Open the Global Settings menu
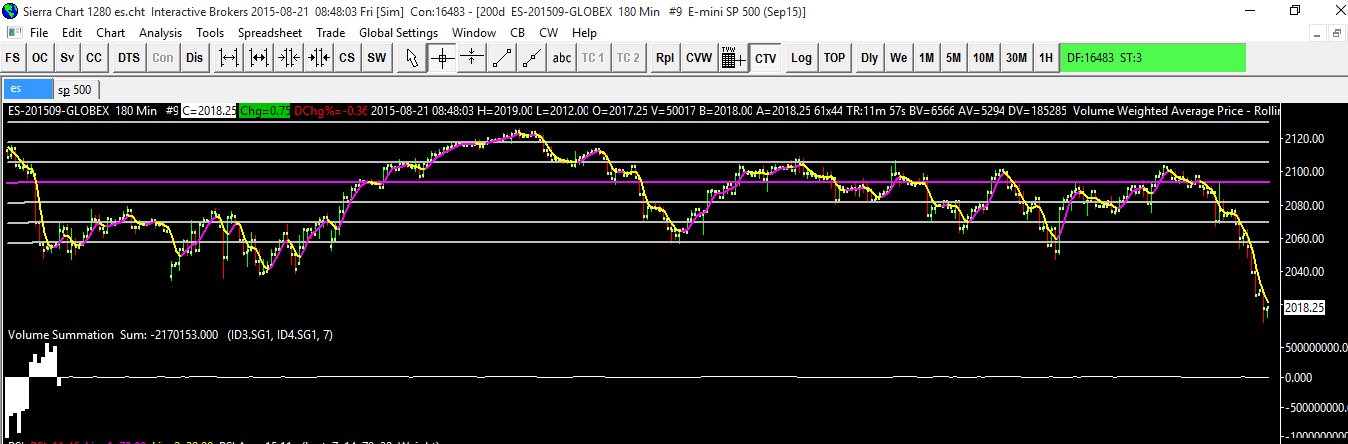The height and width of the screenshot is (444, 1348). coord(398,33)
